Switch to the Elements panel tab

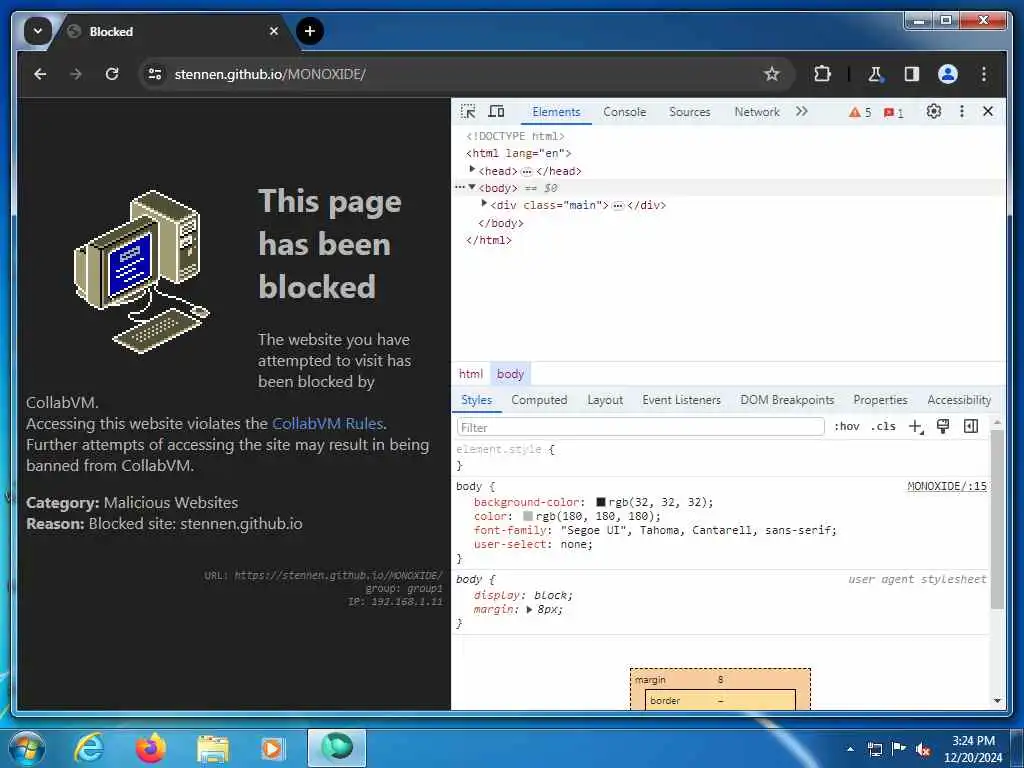click(556, 112)
